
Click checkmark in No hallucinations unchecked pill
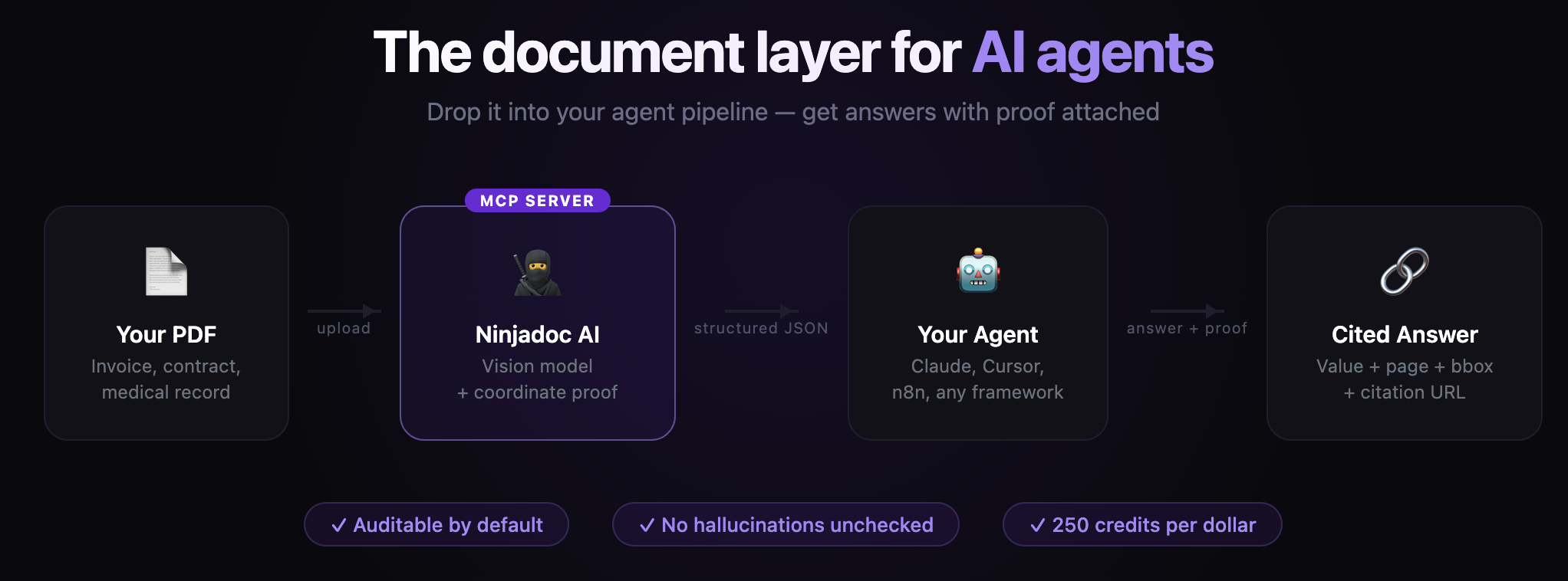tap(647, 526)
